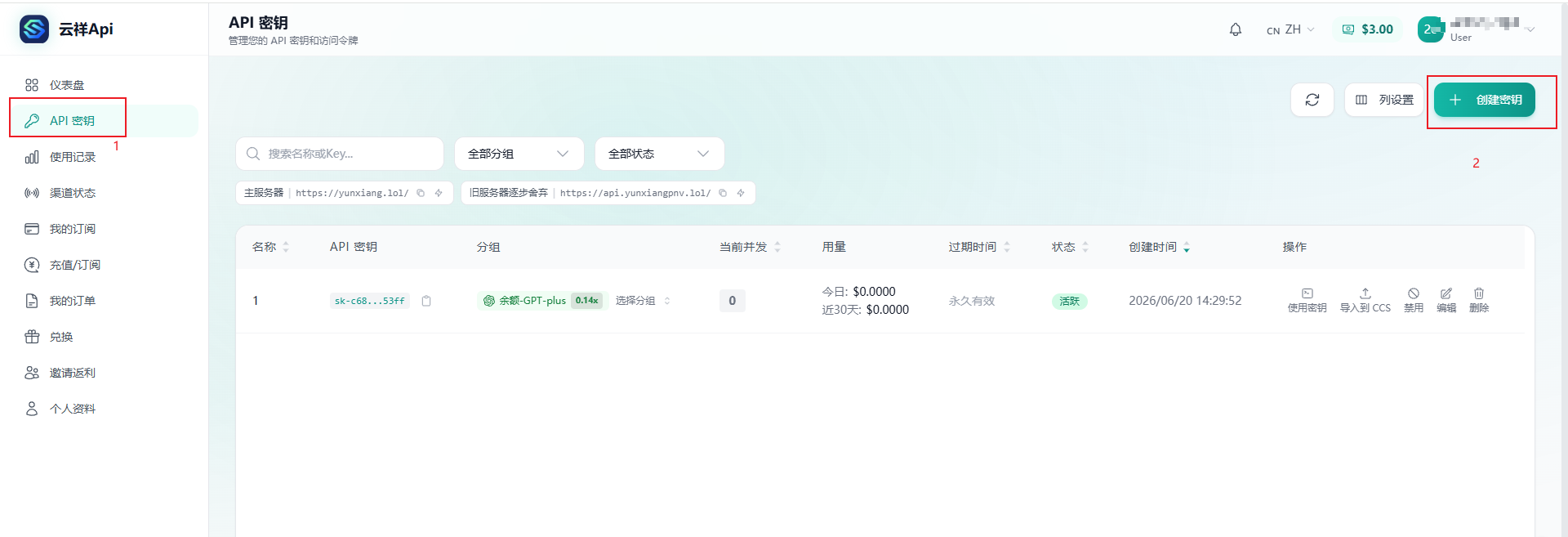Click the user avatar icon

(1431, 29)
